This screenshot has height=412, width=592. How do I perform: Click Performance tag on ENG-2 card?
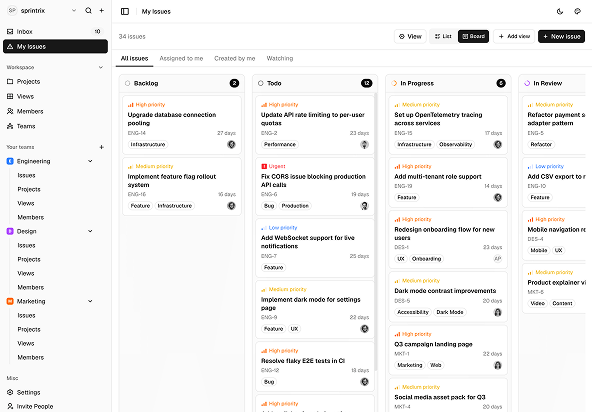[280, 144]
